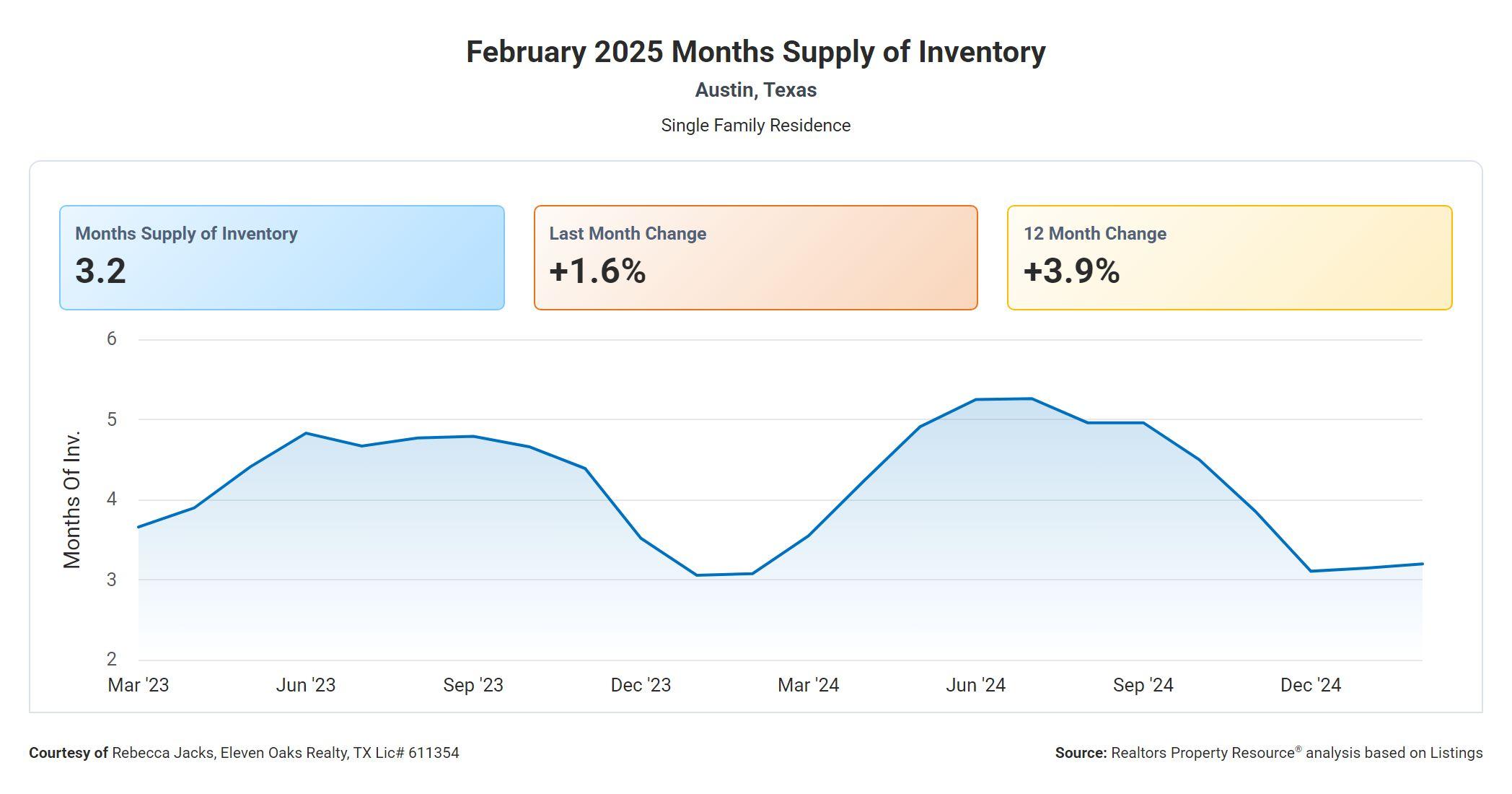
Task: Click the 3.2 inventory value
Action: [x=101, y=271]
